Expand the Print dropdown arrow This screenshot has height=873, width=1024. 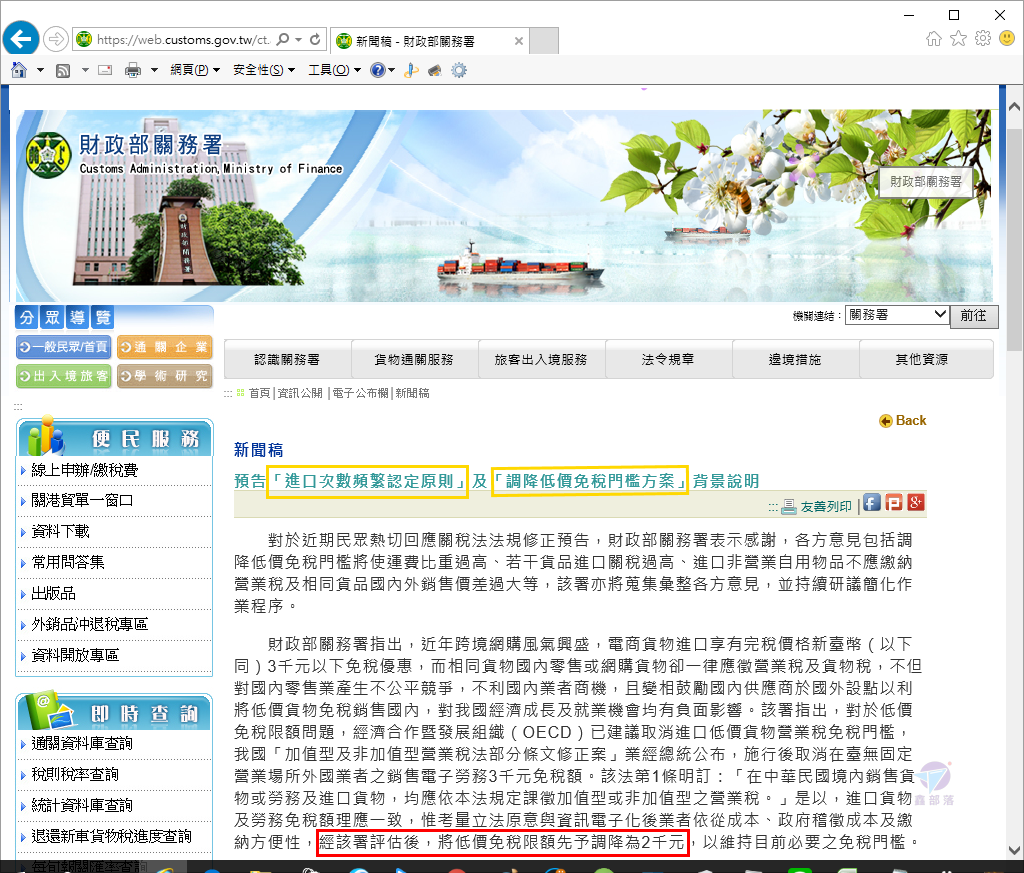154,70
